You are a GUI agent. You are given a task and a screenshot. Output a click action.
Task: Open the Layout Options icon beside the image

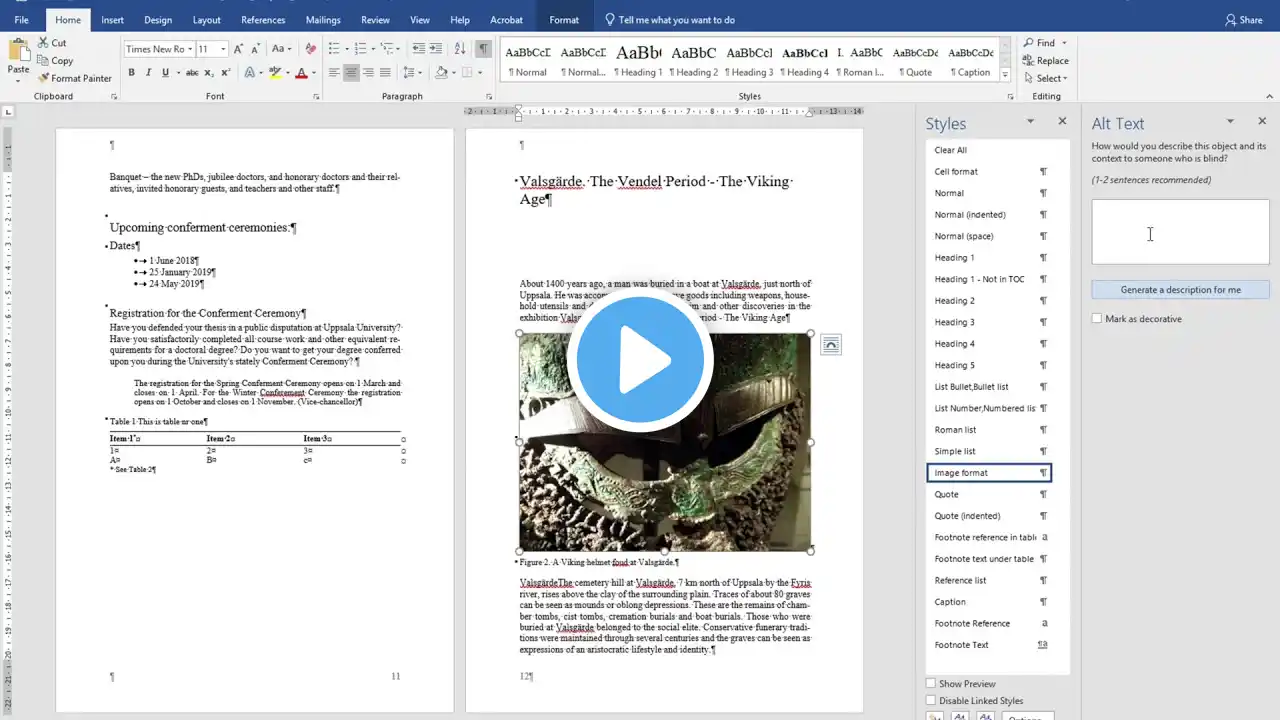pos(830,345)
